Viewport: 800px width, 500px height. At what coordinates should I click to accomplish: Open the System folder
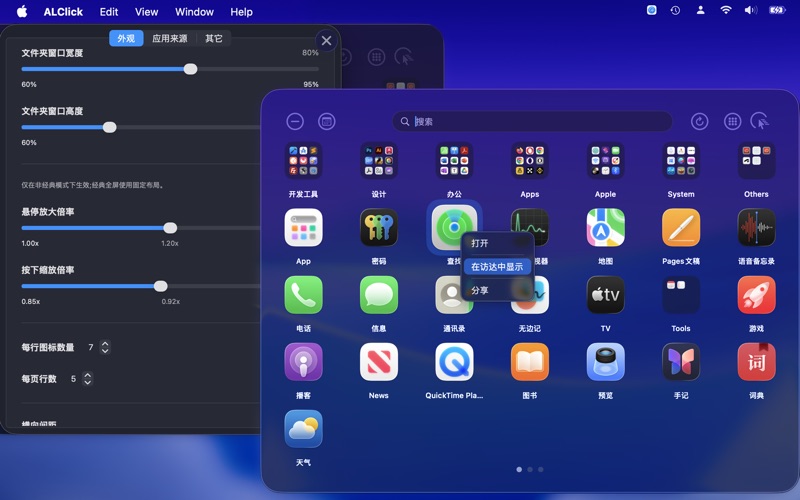[681, 161]
